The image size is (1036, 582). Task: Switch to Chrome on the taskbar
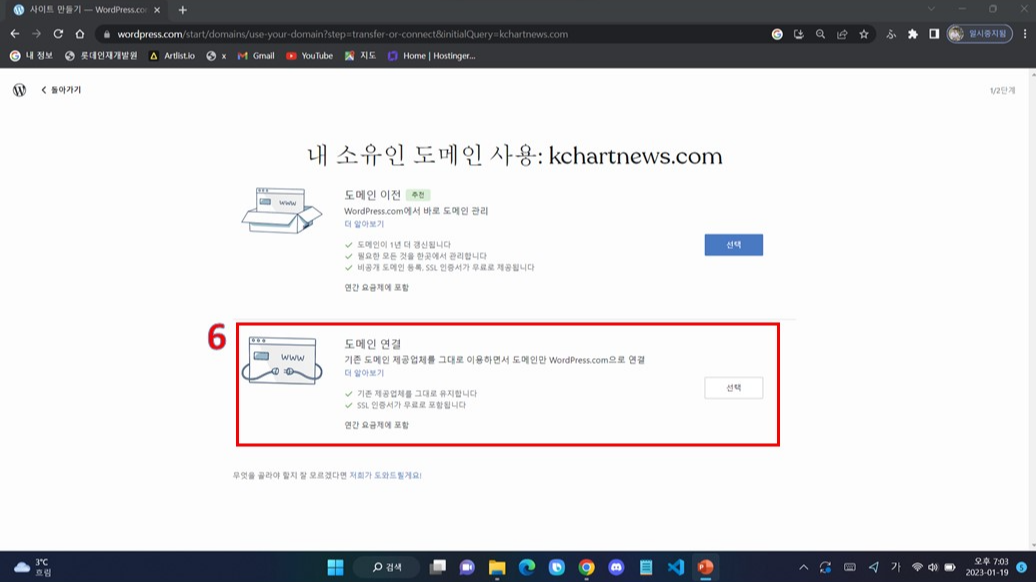(x=586, y=567)
